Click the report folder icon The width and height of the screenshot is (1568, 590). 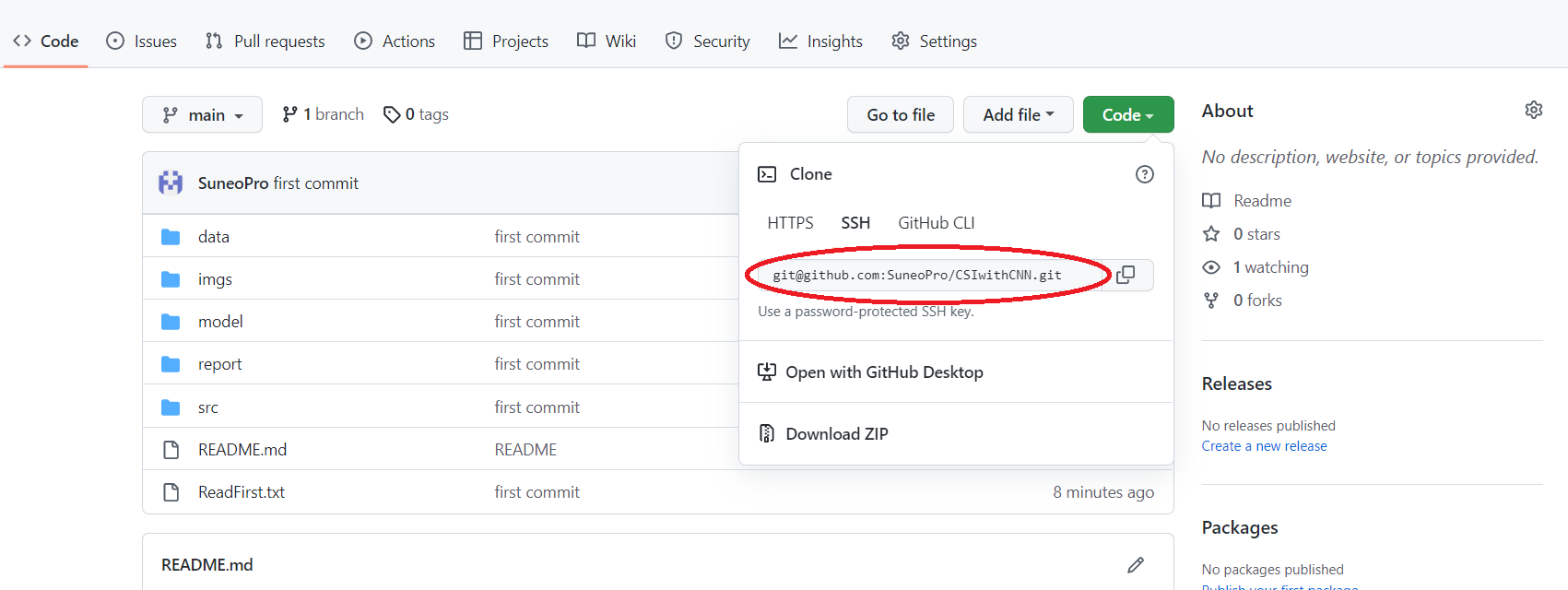pyautogui.click(x=171, y=364)
